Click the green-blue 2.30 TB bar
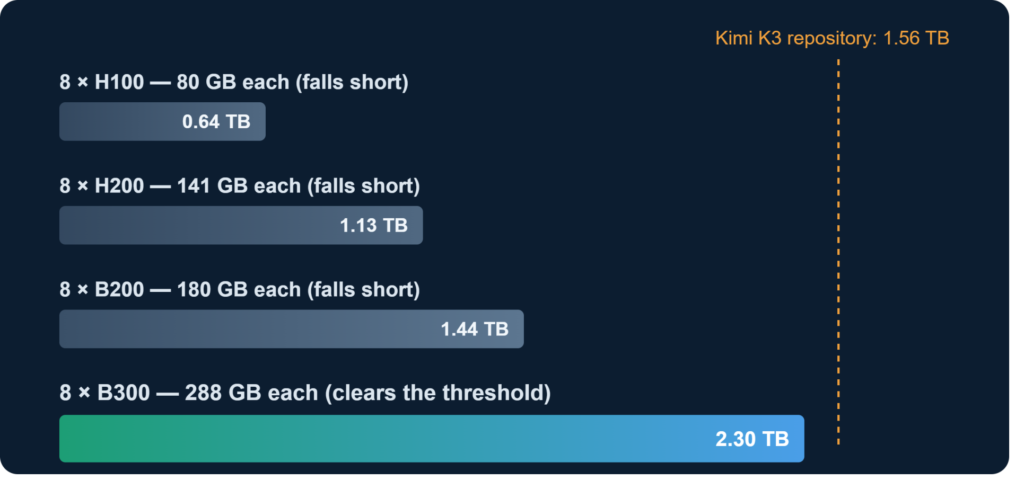 pos(432,439)
